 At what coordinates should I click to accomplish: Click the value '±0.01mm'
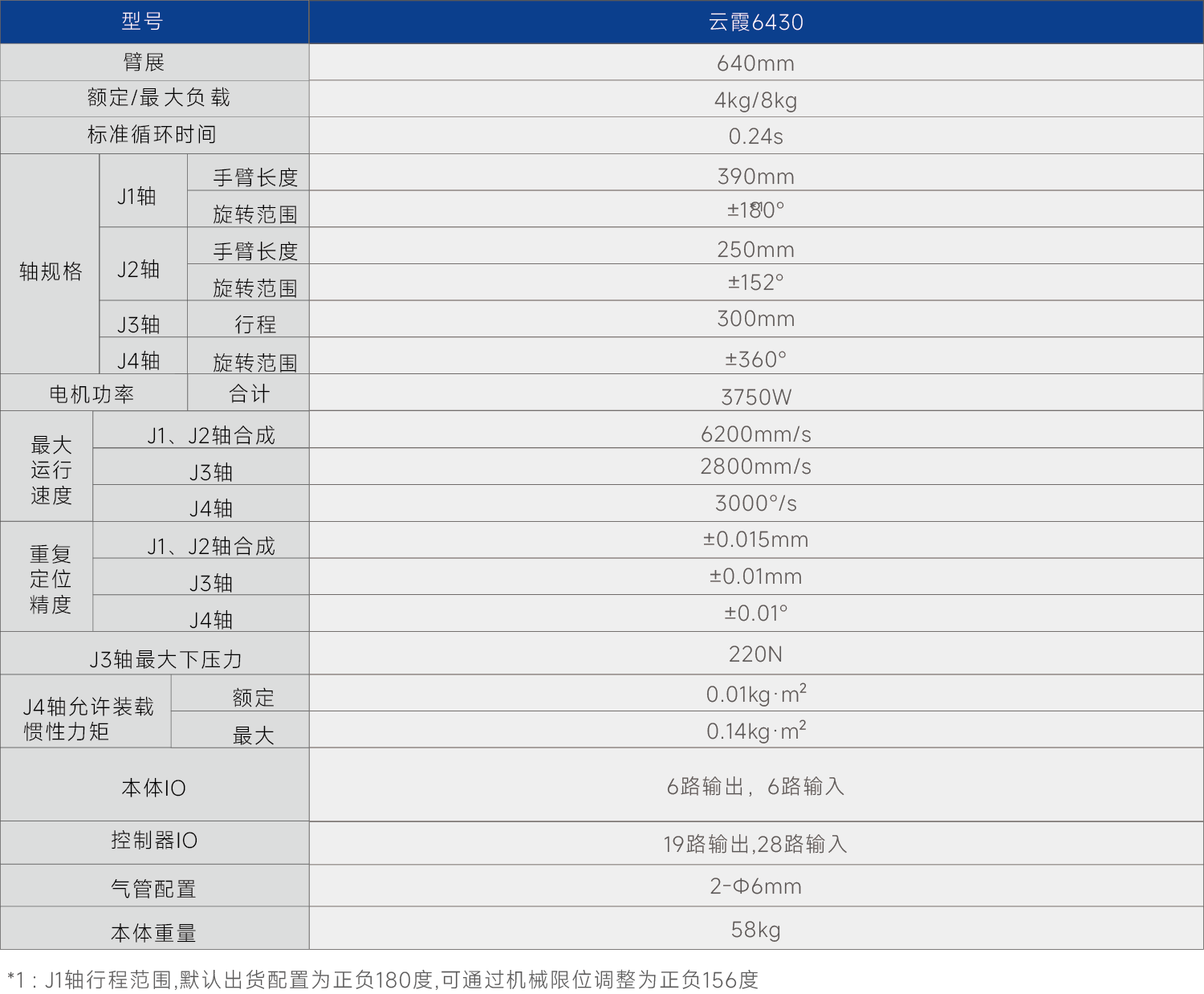[x=755, y=576]
